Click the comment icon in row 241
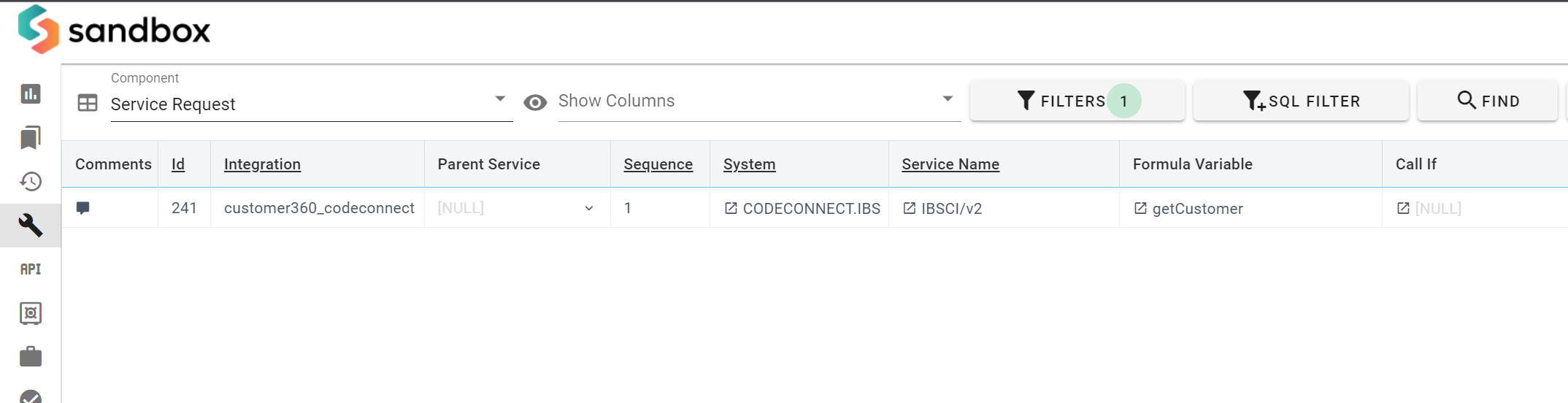 point(83,208)
